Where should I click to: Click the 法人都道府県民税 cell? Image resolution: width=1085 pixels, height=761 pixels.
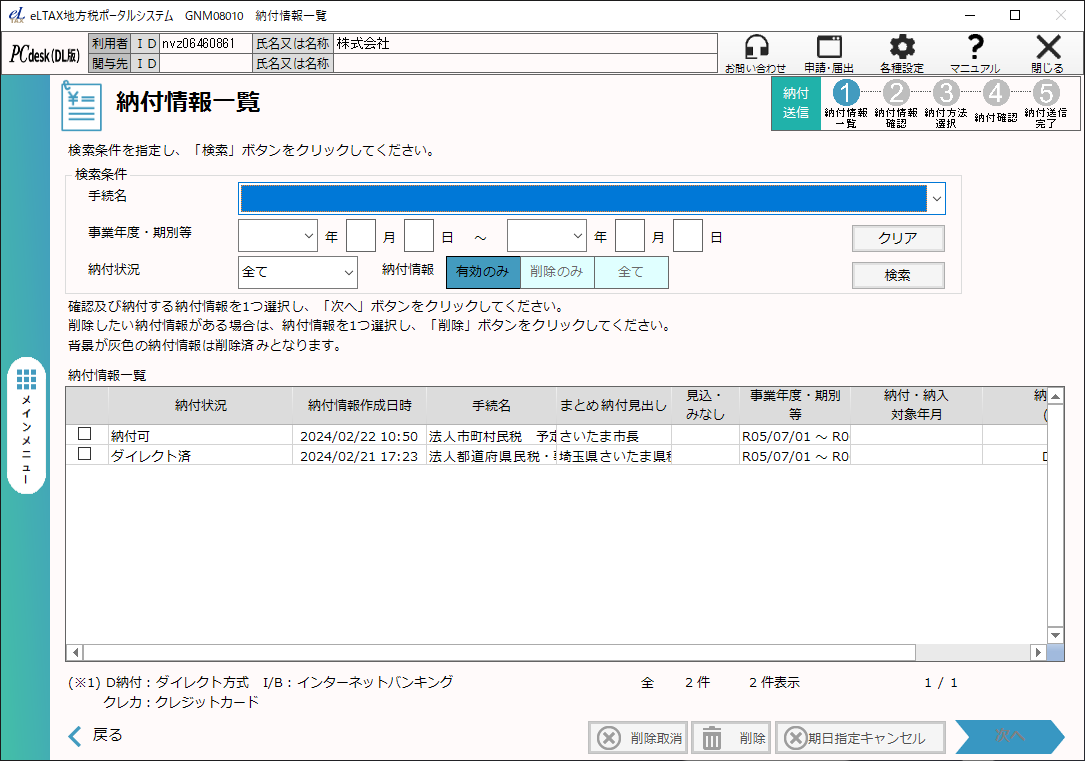(x=491, y=456)
